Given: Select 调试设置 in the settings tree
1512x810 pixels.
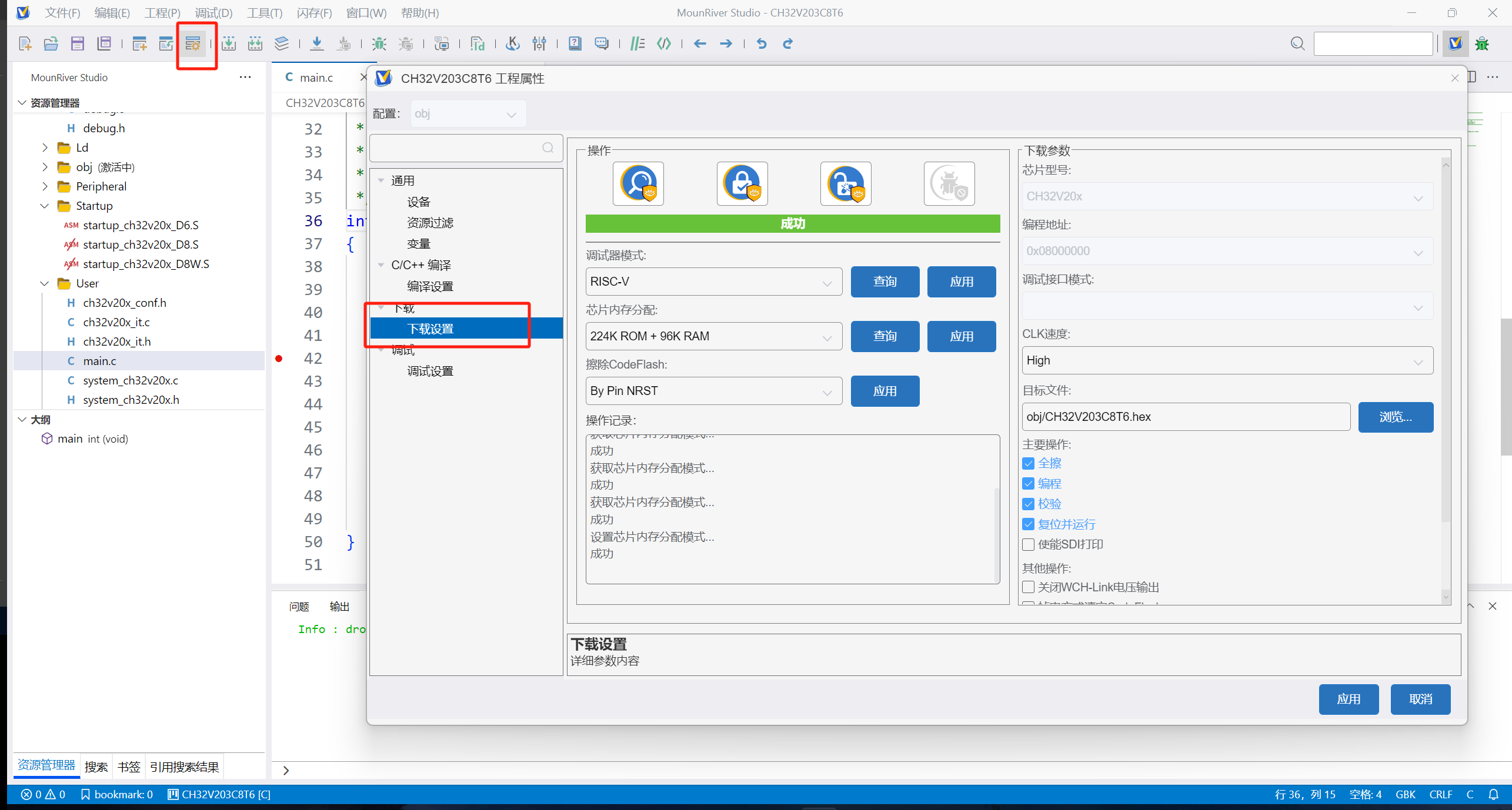Looking at the screenshot, I should (430, 371).
